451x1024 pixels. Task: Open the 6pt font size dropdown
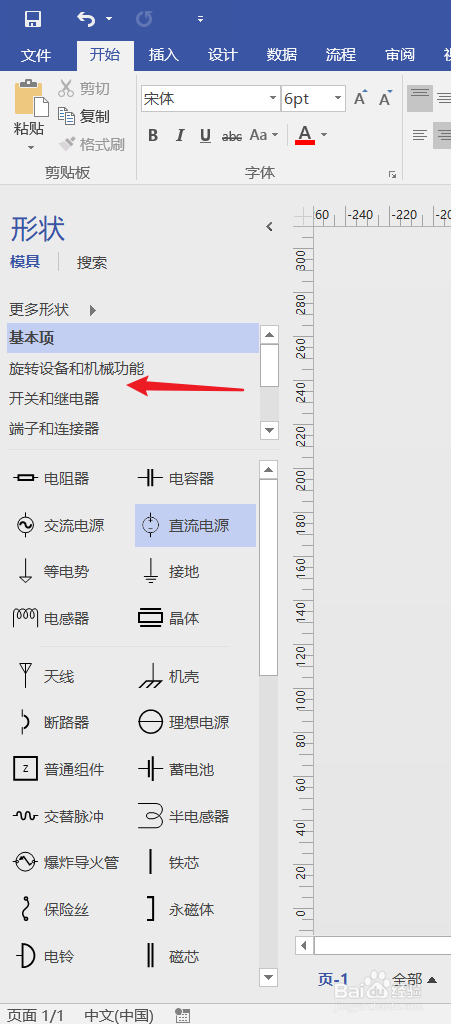(337, 99)
